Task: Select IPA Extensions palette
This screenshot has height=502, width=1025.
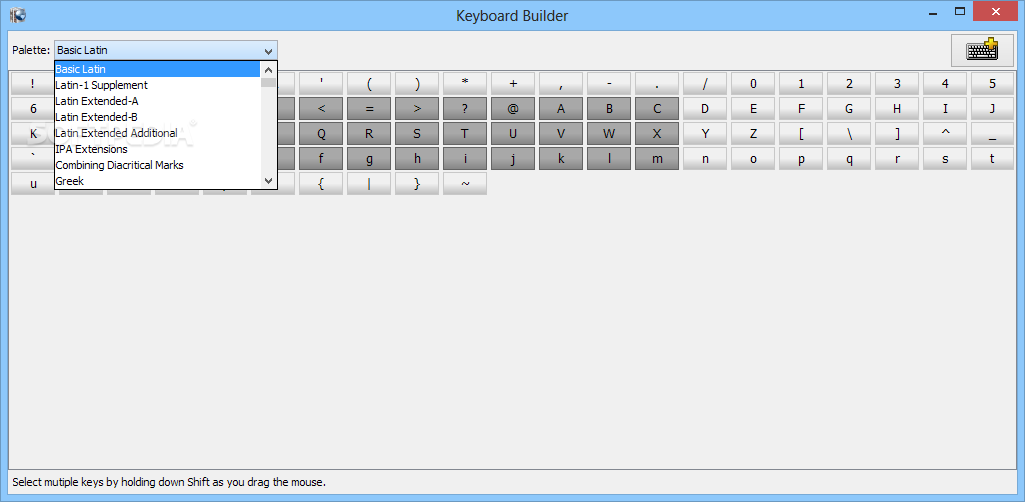Action: [x=158, y=149]
